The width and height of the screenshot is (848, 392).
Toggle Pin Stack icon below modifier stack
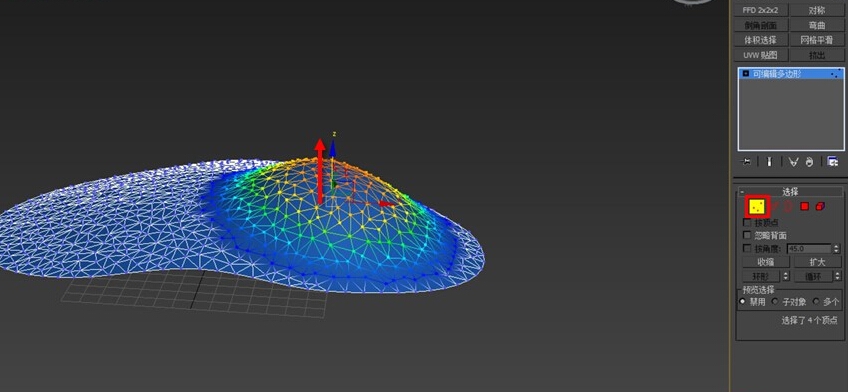point(746,161)
